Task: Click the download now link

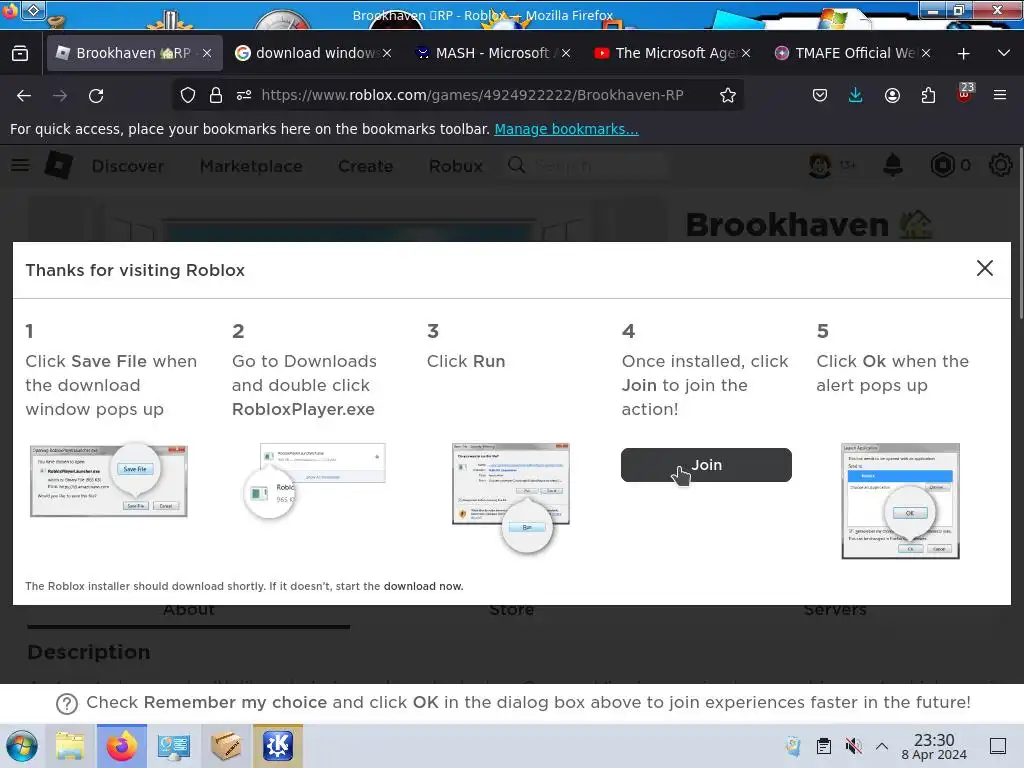Action: [x=423, y=586]
